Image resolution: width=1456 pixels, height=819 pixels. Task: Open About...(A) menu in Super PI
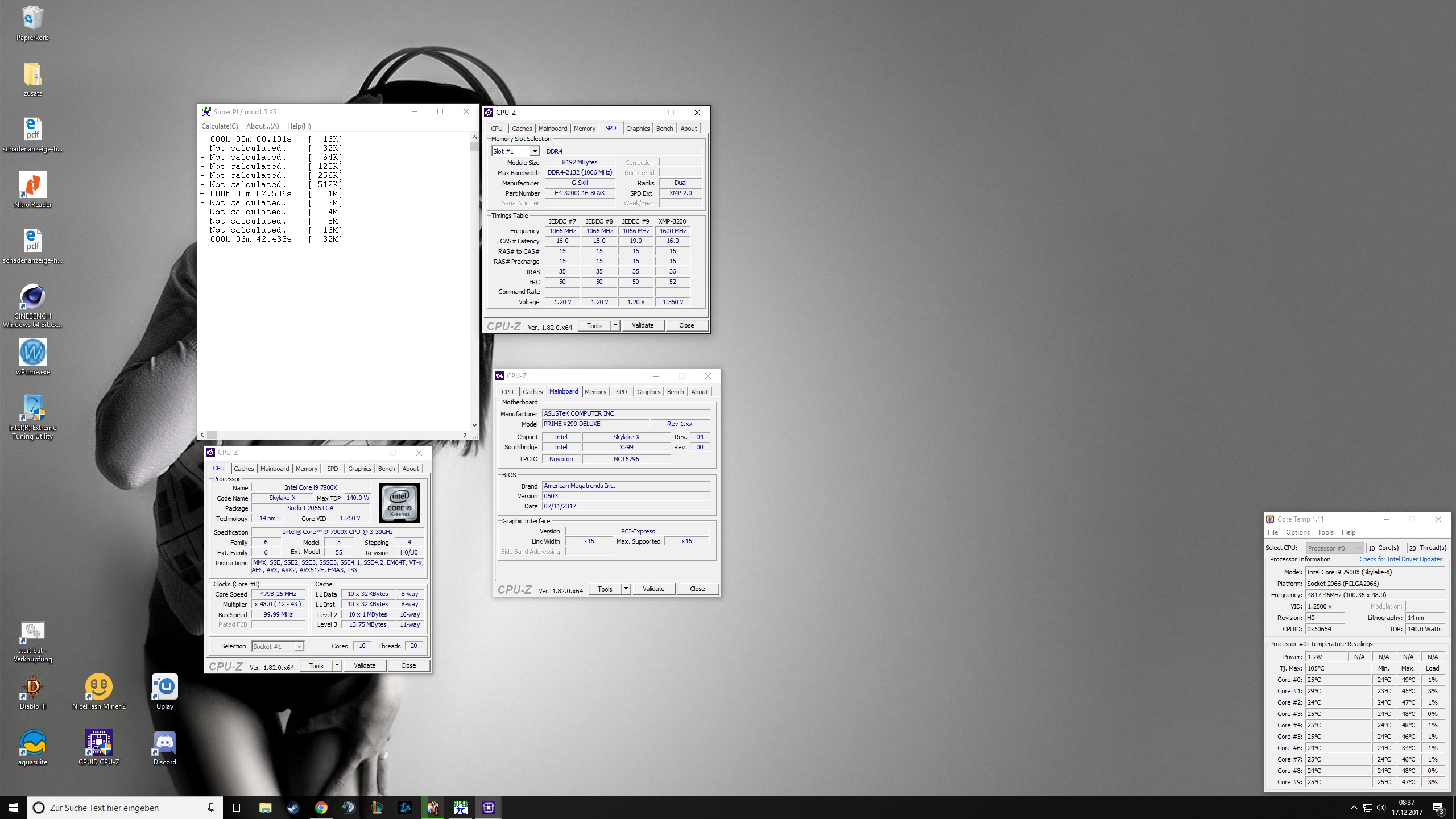262,126
